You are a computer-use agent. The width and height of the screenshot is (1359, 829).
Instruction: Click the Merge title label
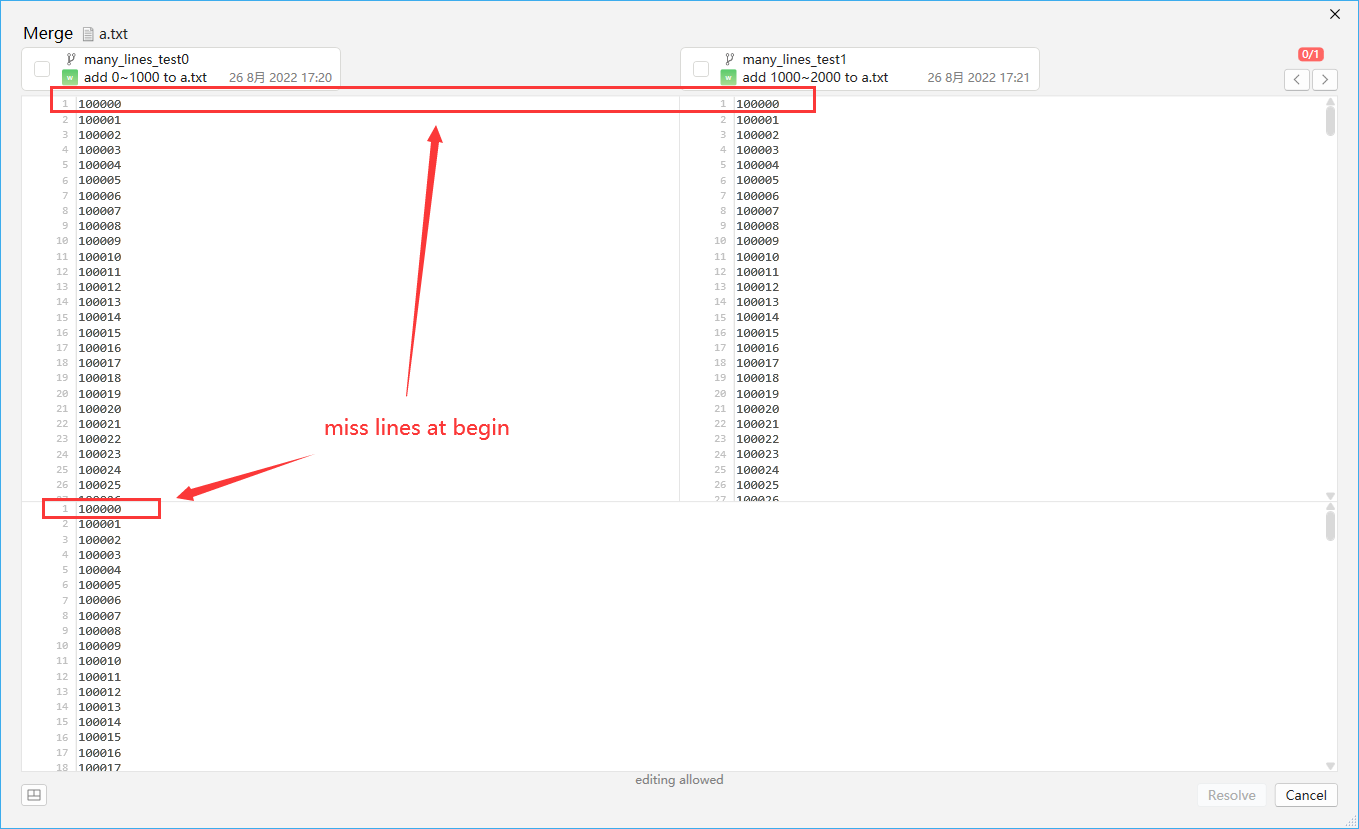47,33
